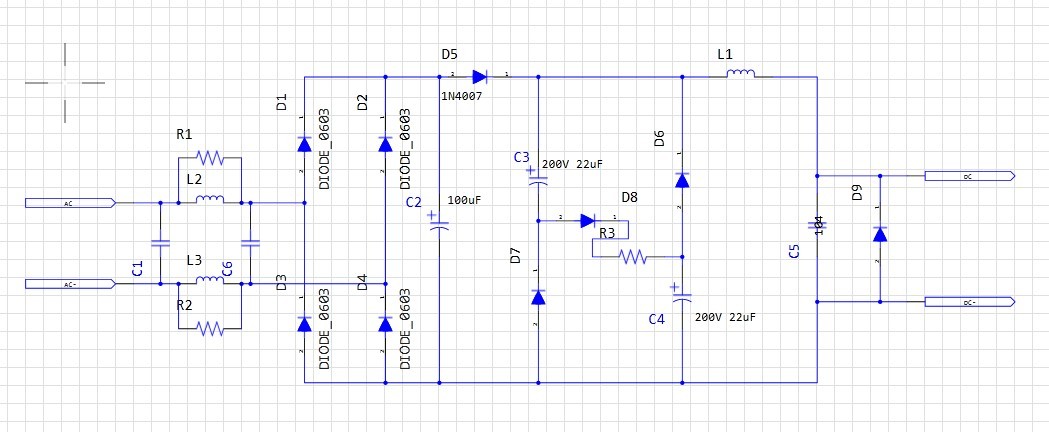Select D2's 'DIODE_0603' label
Viewport: 1049px width, 432px height.
tap(405, 149)
